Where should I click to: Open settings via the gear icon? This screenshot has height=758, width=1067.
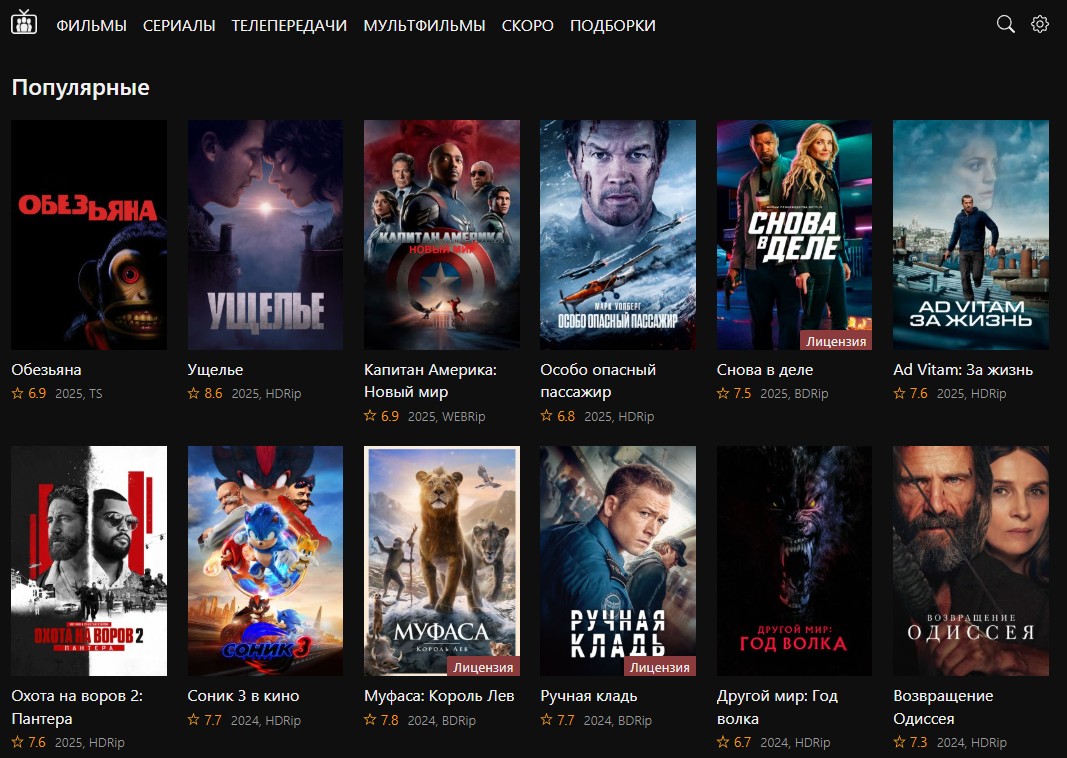[1040, 24]
